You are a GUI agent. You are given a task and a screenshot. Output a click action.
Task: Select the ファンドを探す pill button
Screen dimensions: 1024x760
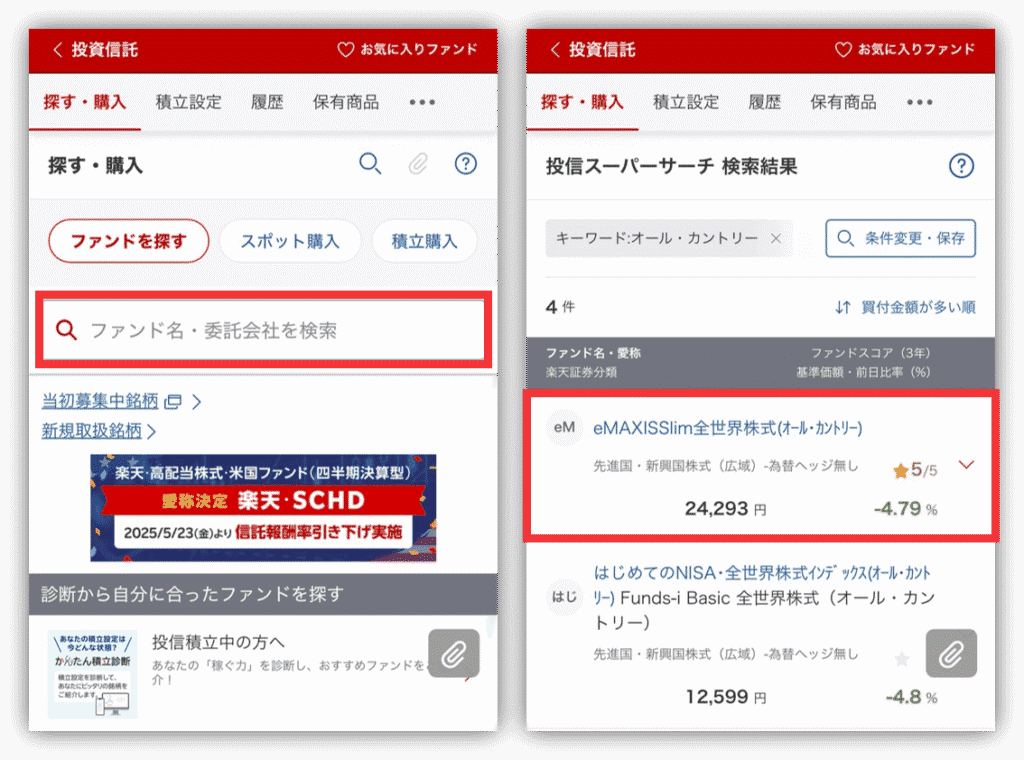point(129,241)
